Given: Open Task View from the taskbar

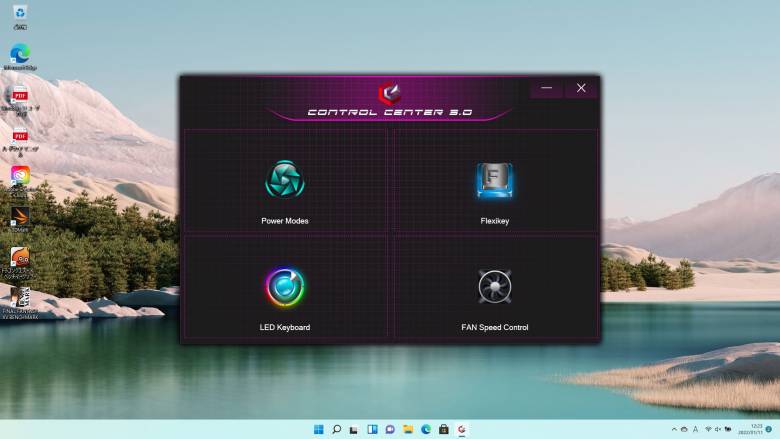Looking at the screenshot, I should 354,429.
